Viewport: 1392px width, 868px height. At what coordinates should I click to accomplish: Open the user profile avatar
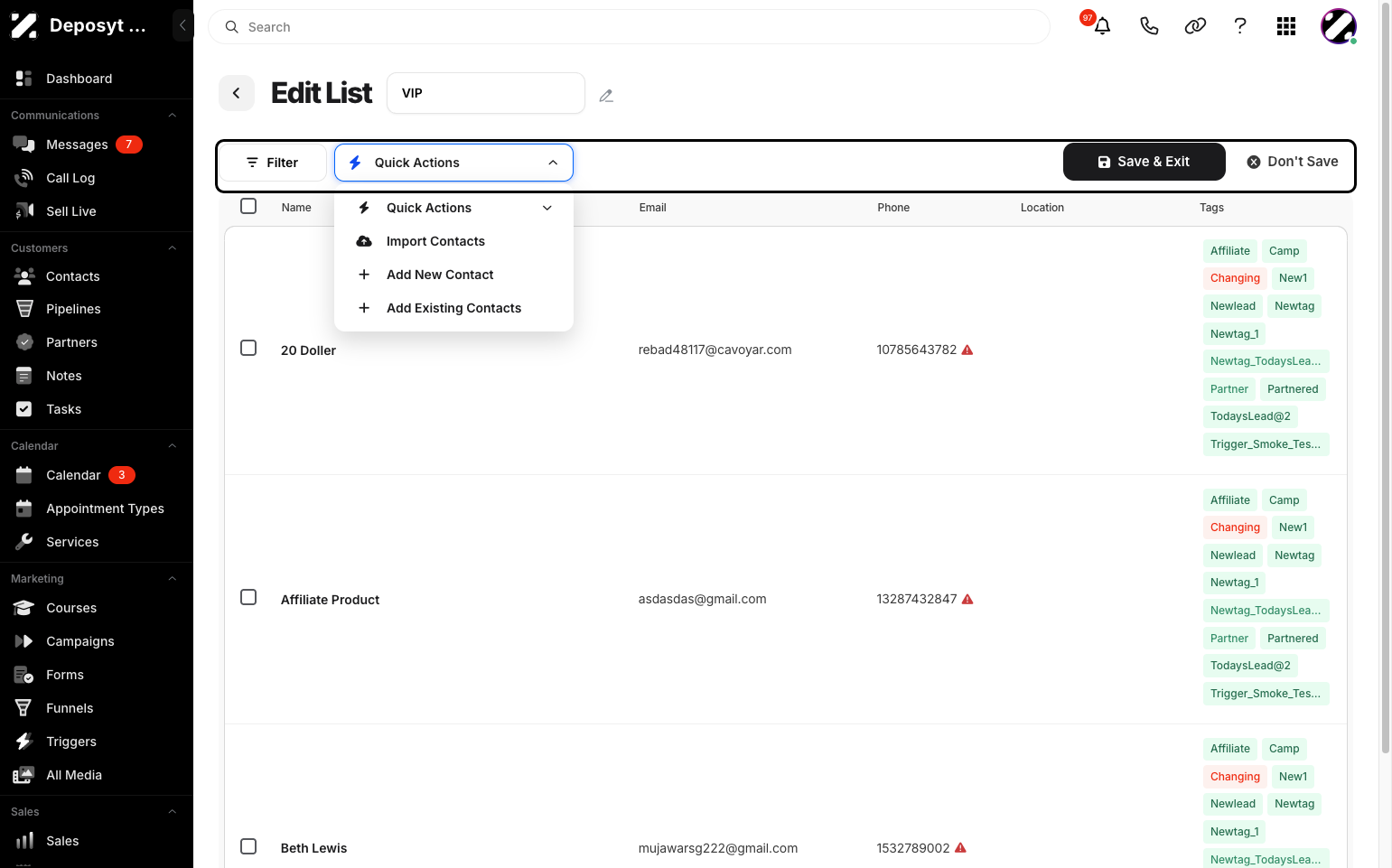[1339, 26]
